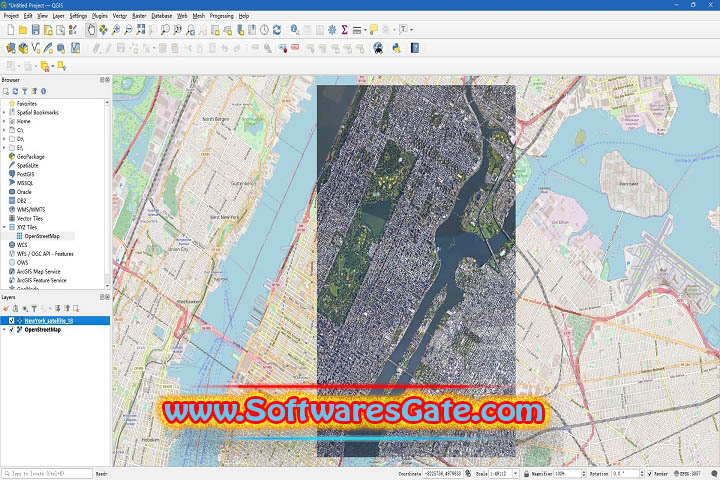Click the Messages log icon in status bar

[x=714, y=474]
